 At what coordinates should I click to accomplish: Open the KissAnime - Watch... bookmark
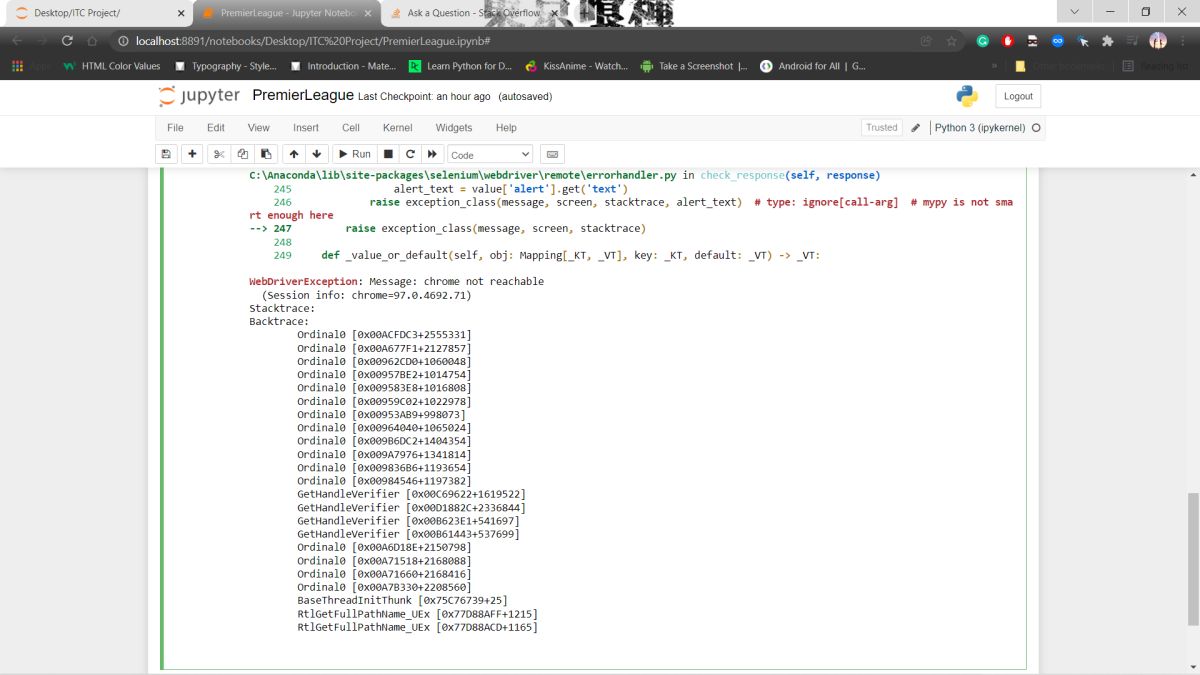point(576,66)
